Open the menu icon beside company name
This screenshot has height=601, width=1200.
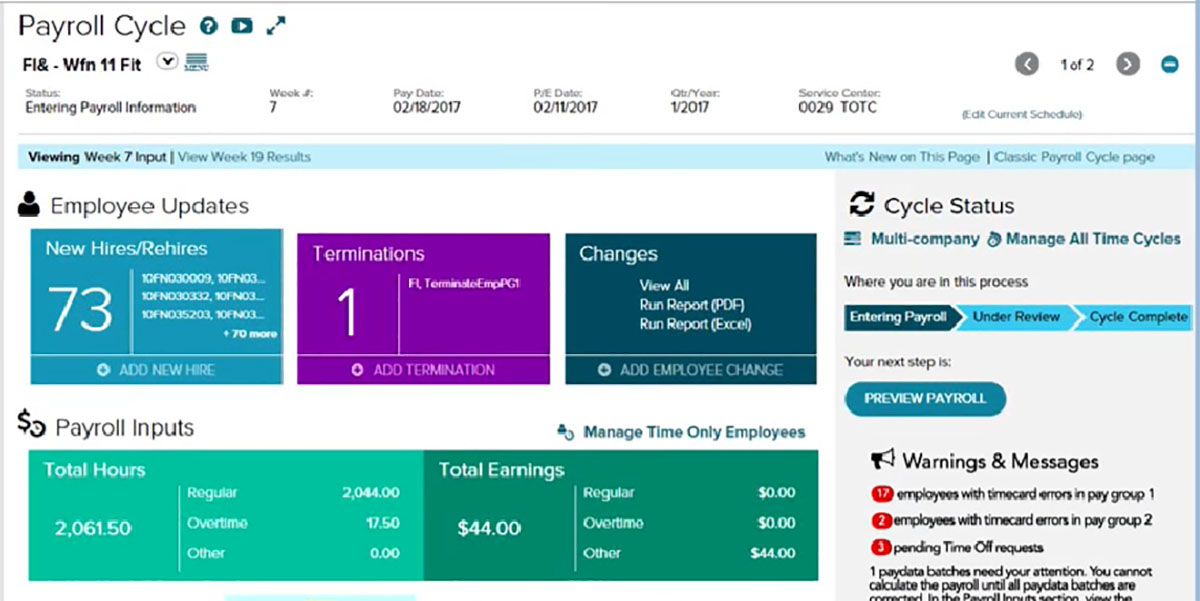click(x=197, y=62)
